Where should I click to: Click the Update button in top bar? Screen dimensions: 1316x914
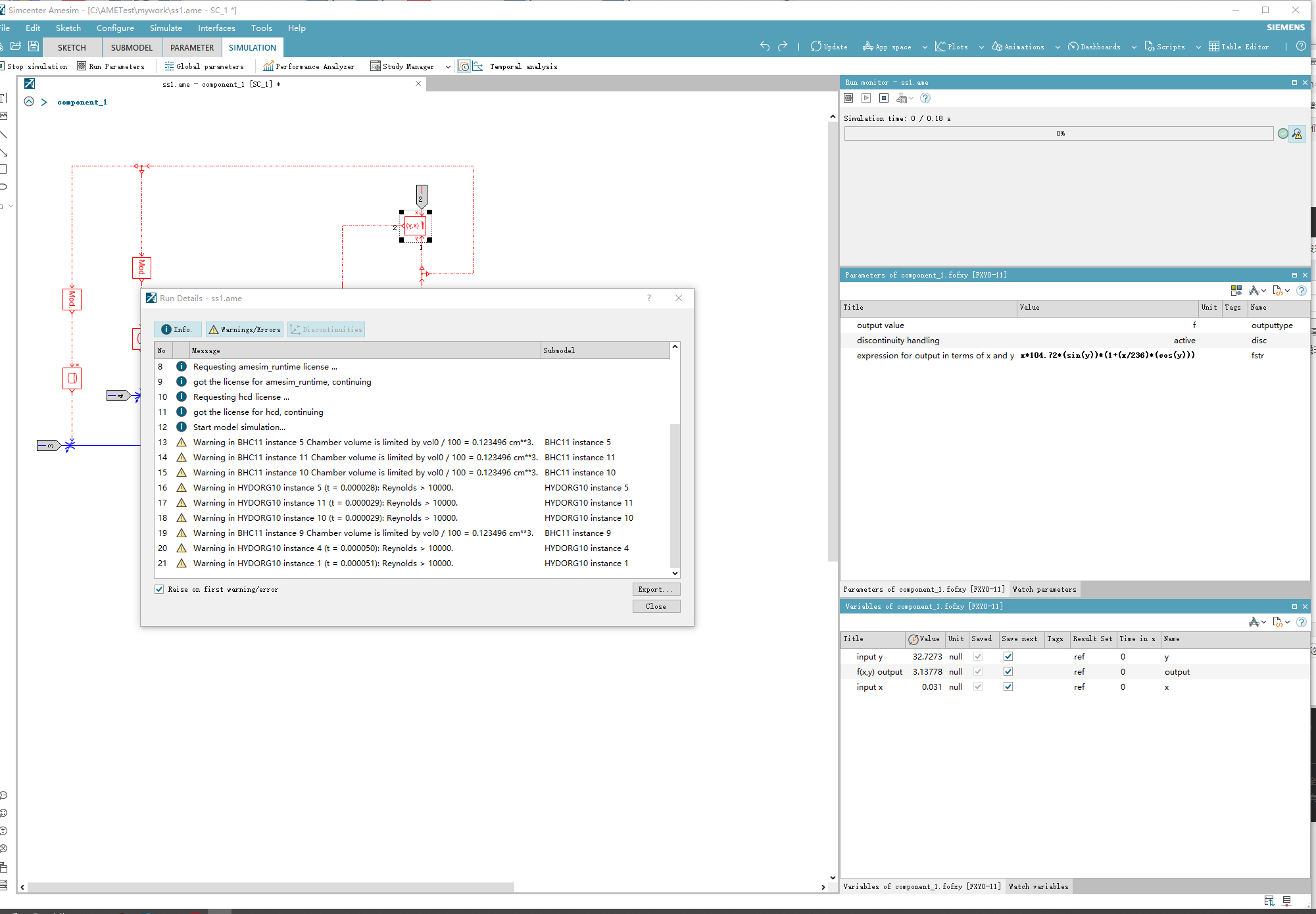coord(829,47)
